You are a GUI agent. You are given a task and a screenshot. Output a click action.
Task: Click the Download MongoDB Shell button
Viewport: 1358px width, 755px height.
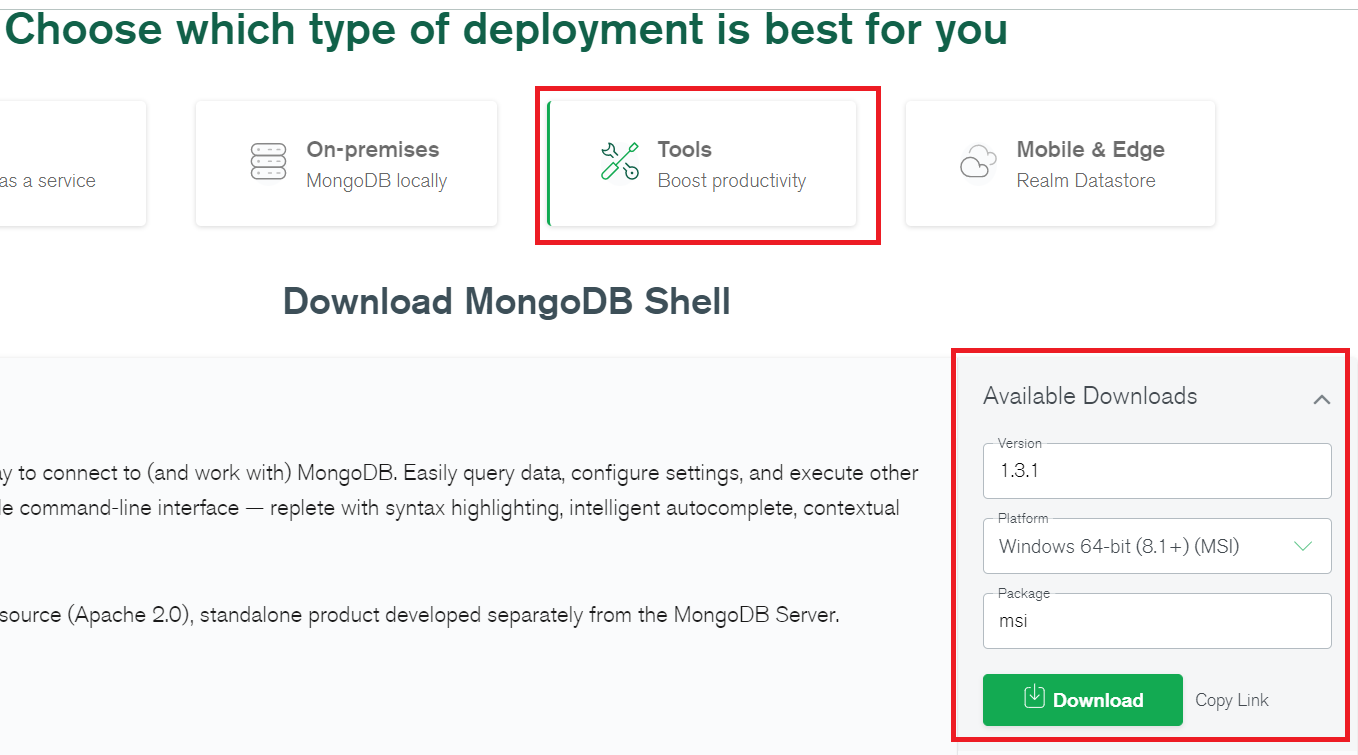[1082, 699]
